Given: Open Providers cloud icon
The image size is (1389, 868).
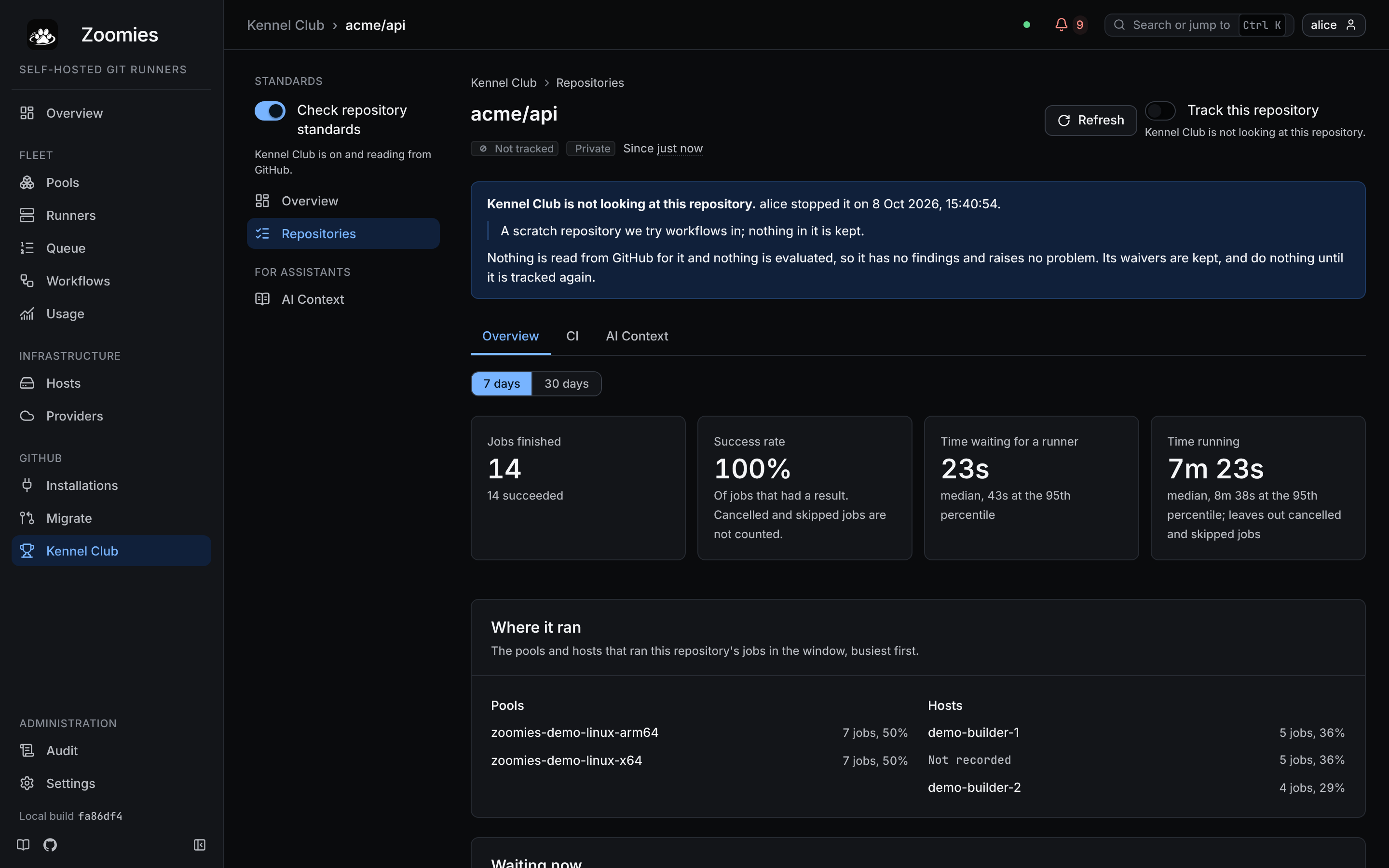Looking at the screenshot, I should [27, 416].
